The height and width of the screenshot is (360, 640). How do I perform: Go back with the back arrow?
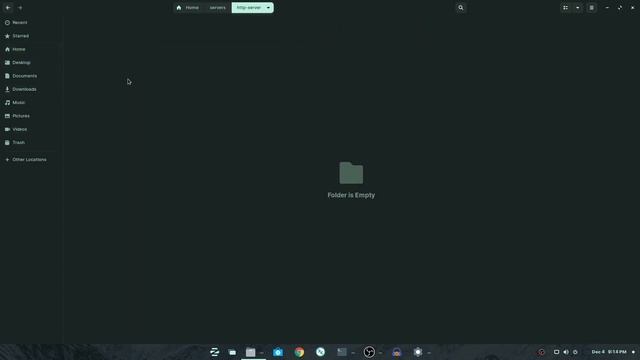tap(8, 8)
